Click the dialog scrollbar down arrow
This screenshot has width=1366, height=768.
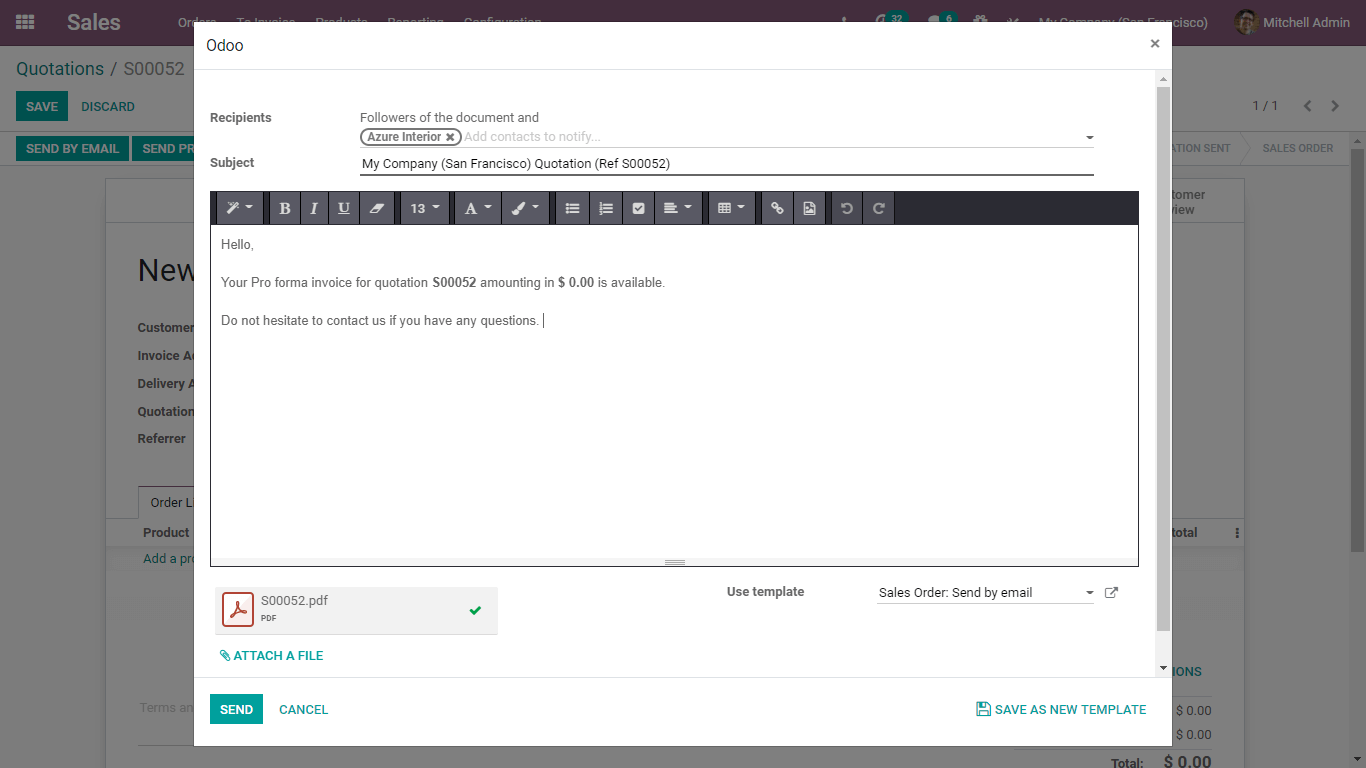pos(1163,668)
